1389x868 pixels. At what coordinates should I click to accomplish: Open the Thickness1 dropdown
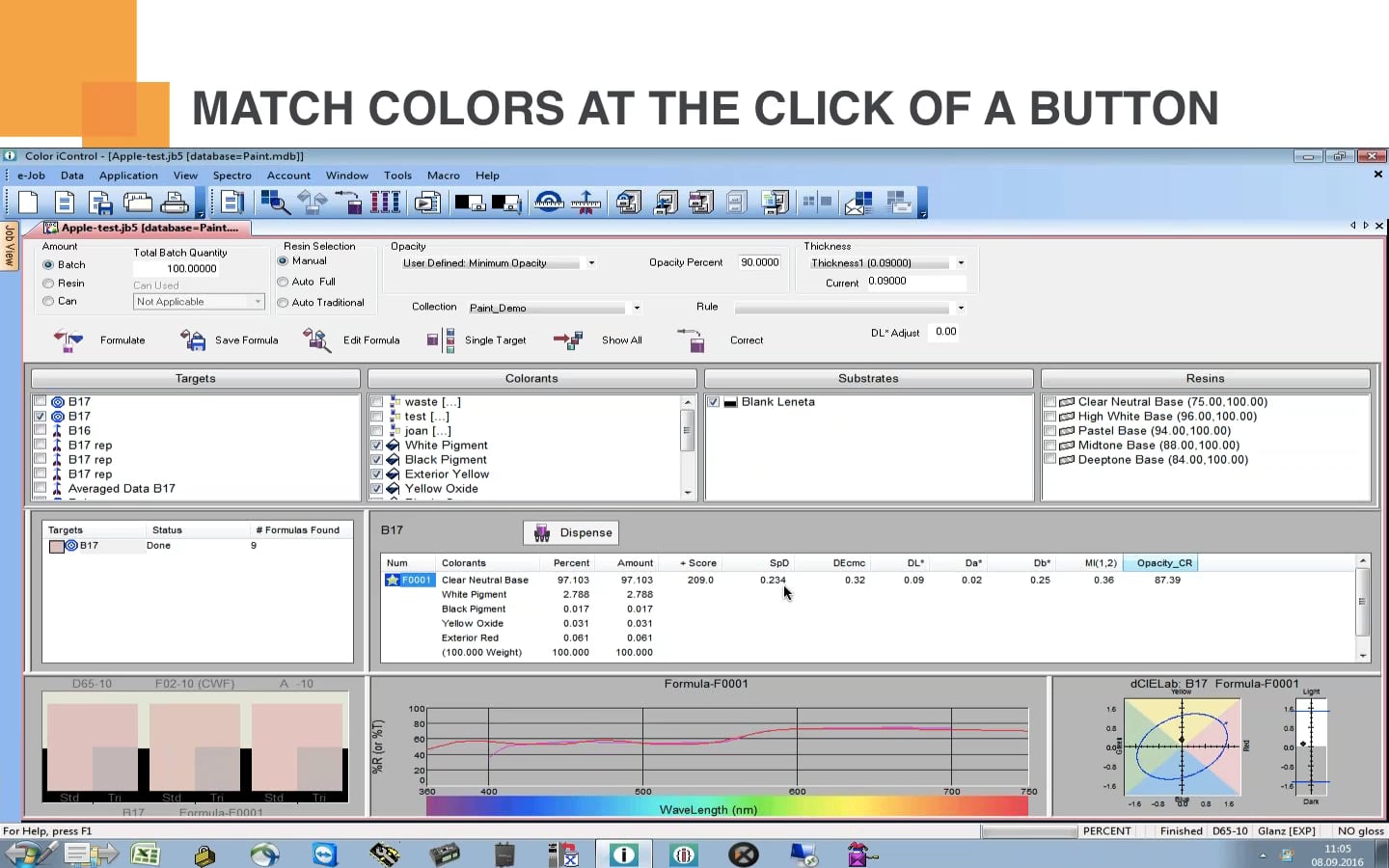[961, 263]
